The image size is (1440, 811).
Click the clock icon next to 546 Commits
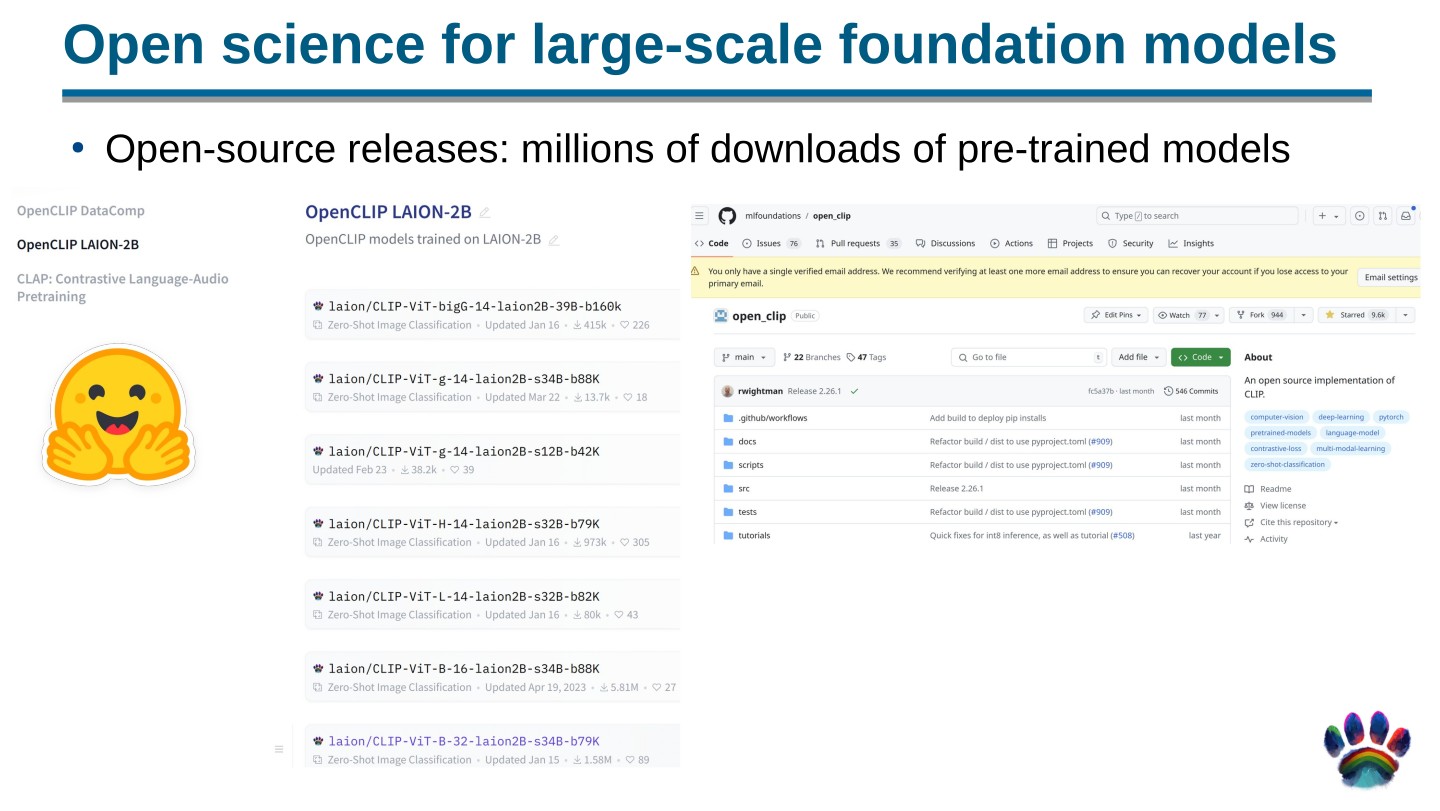click(x=1169, y=391)
